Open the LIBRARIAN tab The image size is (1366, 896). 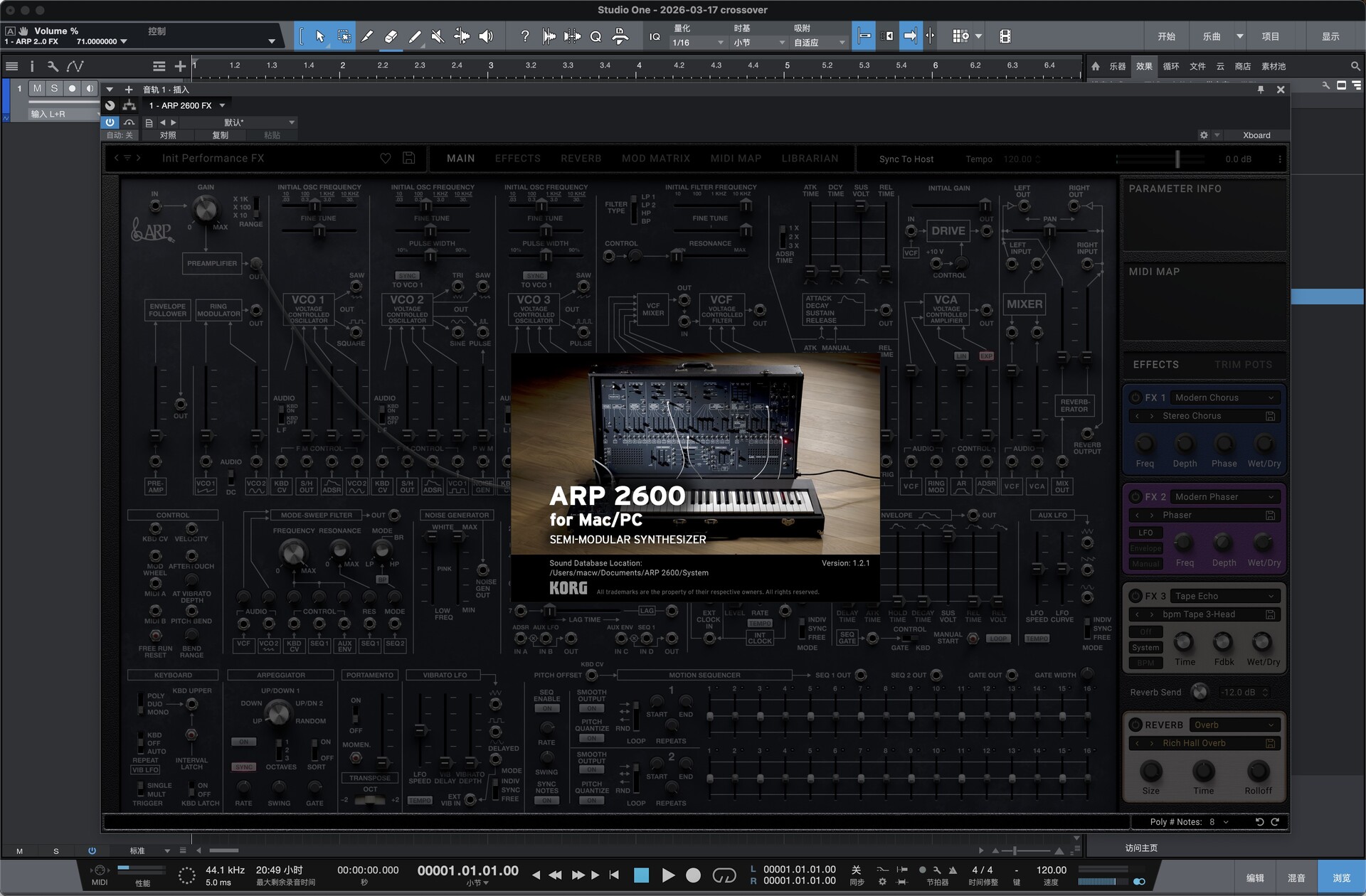coord(809,158)
